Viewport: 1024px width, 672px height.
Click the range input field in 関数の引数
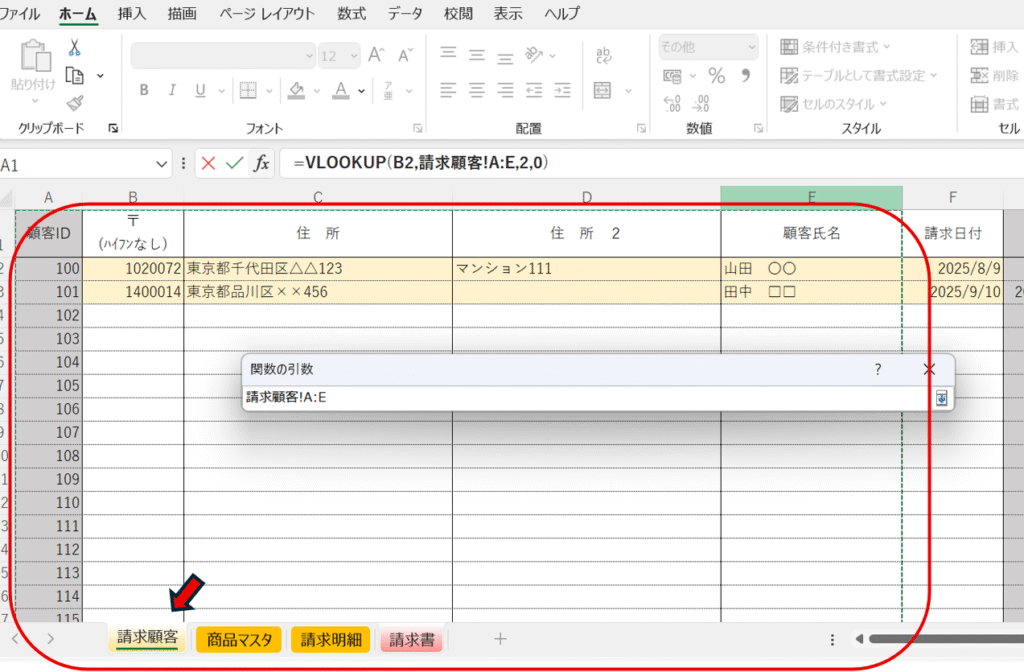point(585,398)
